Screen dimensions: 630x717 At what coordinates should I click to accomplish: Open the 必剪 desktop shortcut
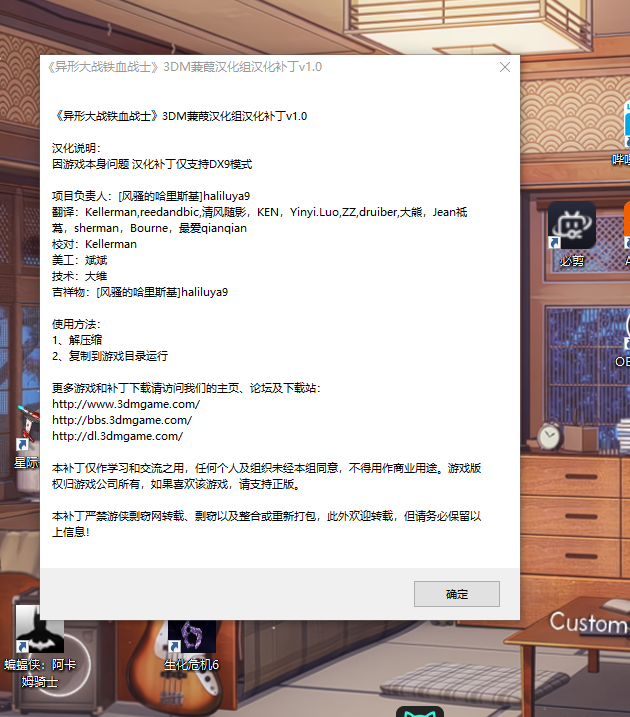pos(571,235)
